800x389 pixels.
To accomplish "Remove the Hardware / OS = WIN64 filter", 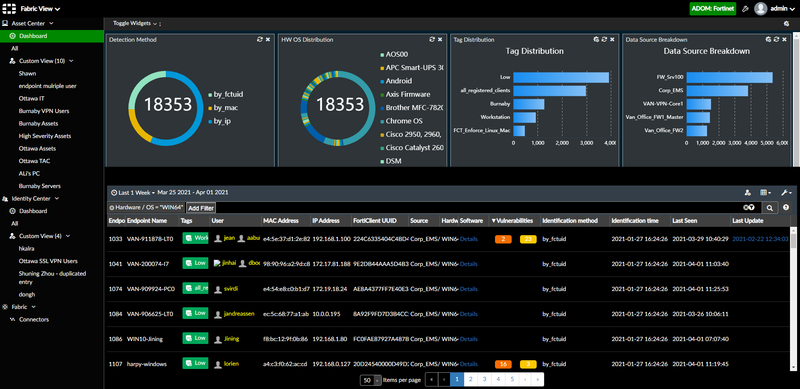I will click(x=112, y=207).
